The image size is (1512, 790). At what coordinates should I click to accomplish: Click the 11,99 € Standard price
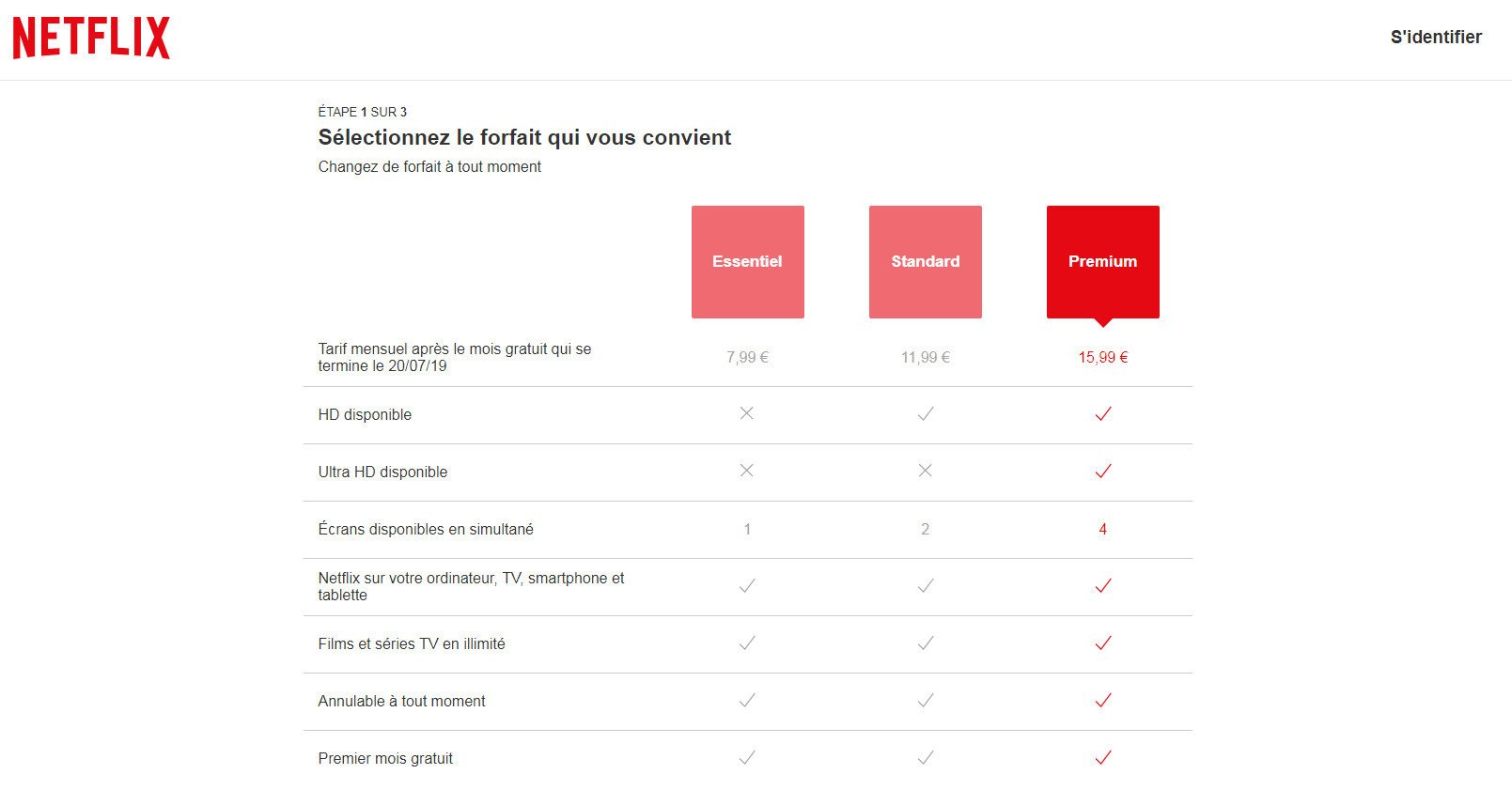pos(925,357)
